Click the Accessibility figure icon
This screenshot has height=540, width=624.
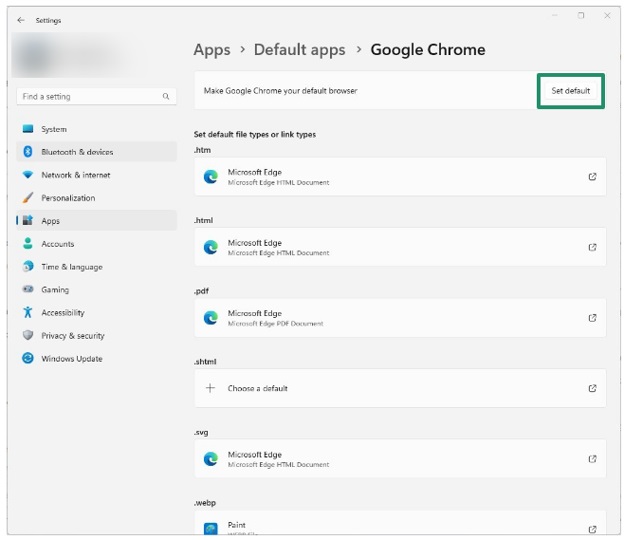point(27,312)
